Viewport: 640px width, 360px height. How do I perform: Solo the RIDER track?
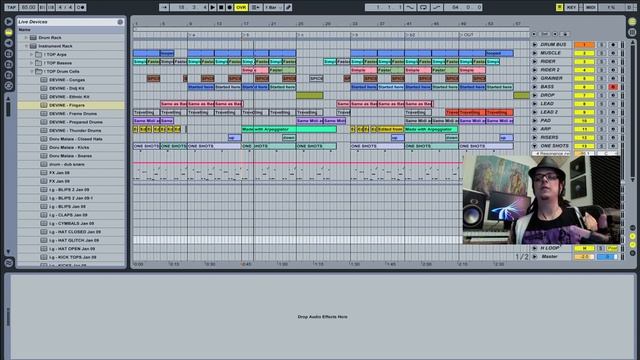[x=601, y=62]
